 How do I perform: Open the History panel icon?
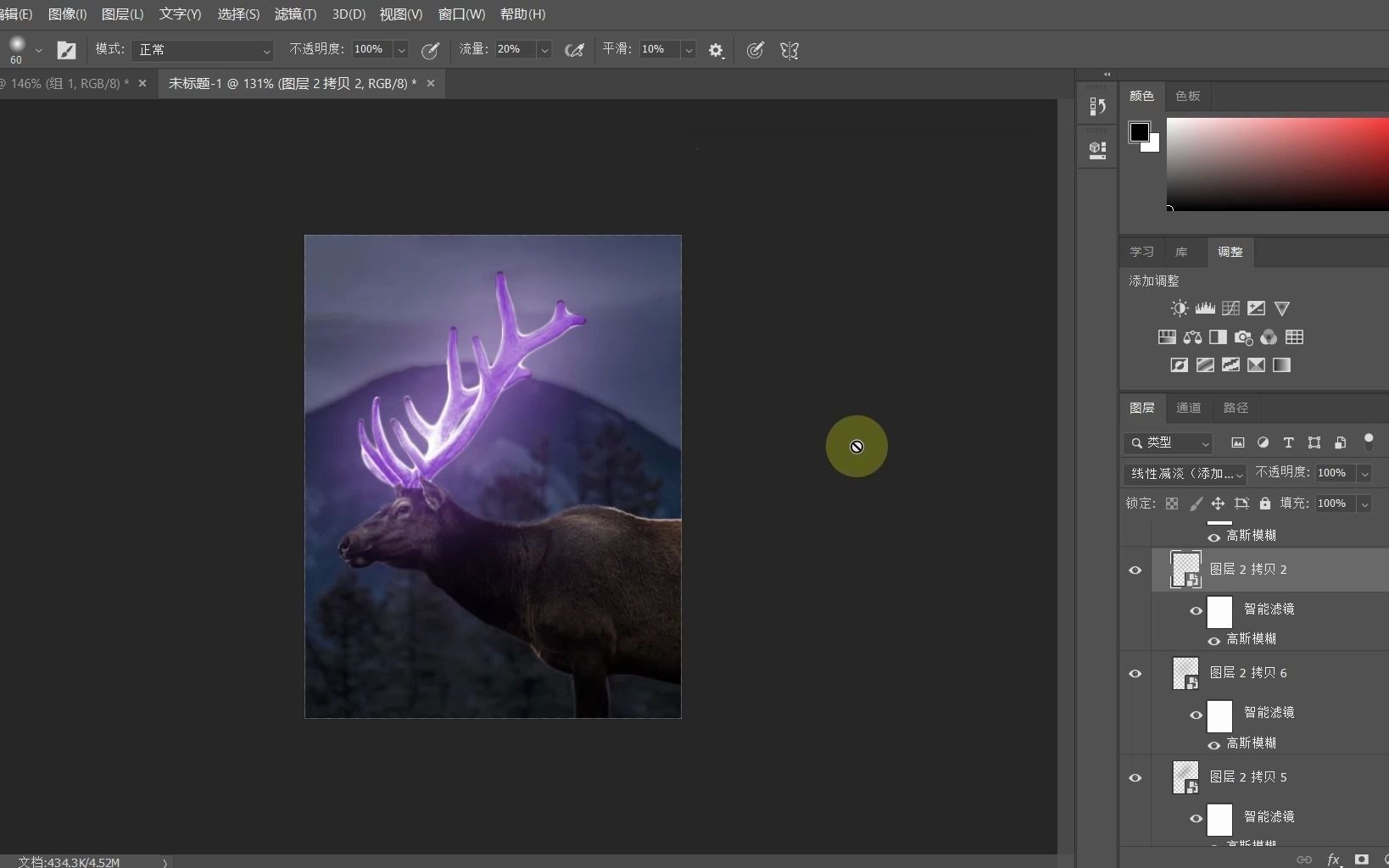click(x=1097, y=107)
